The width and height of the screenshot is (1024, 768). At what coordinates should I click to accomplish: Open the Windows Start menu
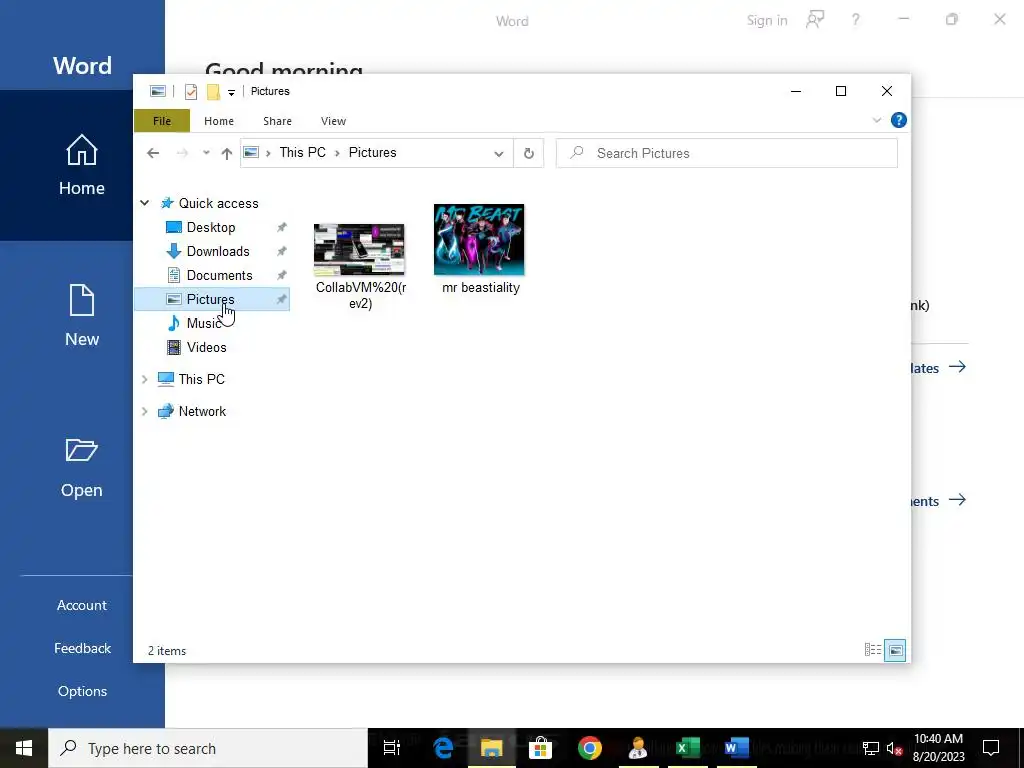tap(24, 748)
